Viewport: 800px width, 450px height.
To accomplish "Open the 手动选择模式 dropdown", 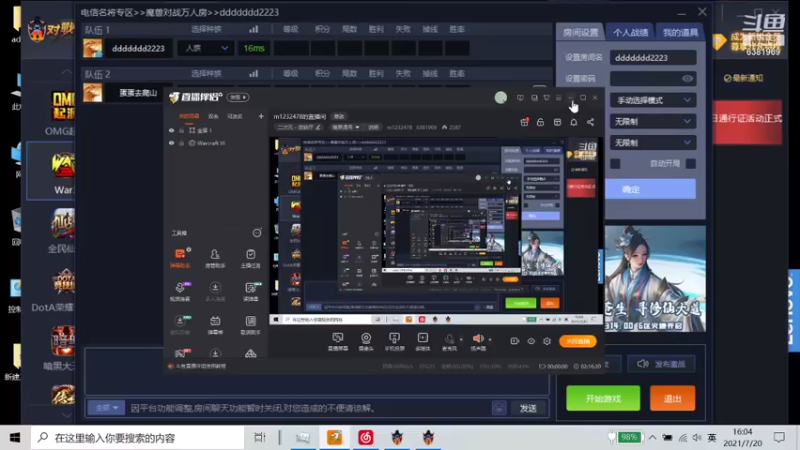I will click(653, 100).
